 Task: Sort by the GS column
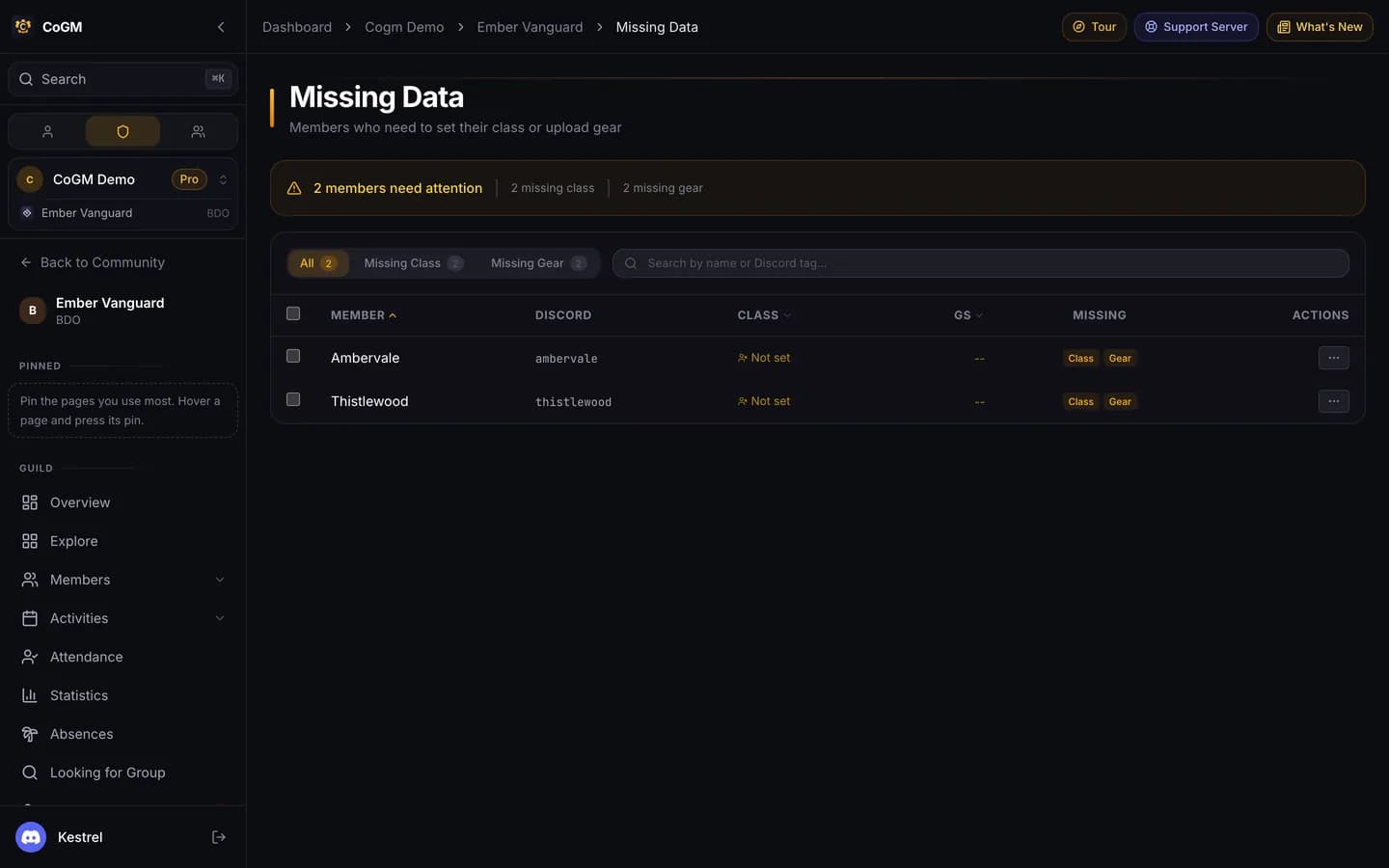pos(968,315)
